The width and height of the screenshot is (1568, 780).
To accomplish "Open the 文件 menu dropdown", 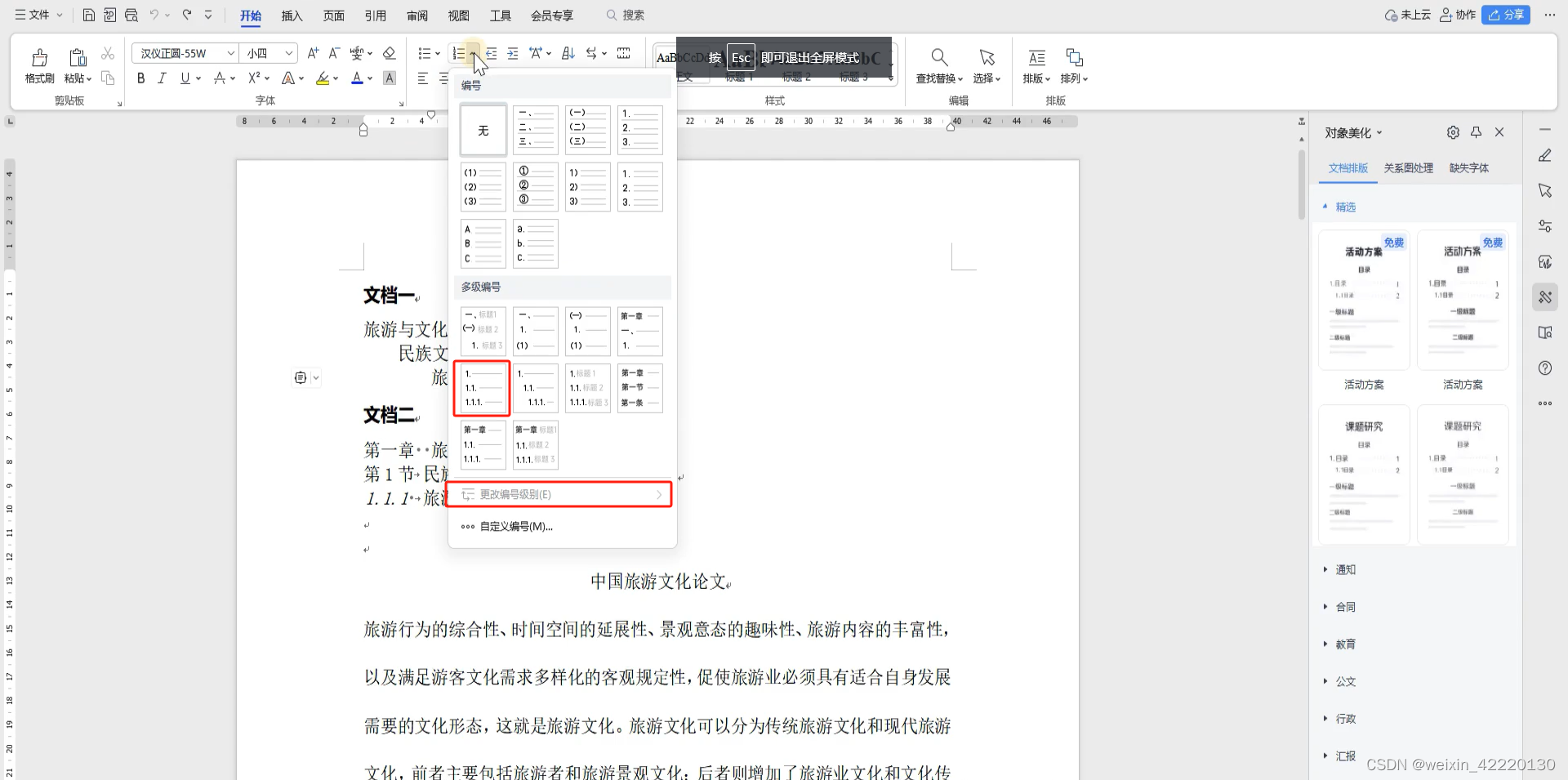I will [x=38, y=15].
